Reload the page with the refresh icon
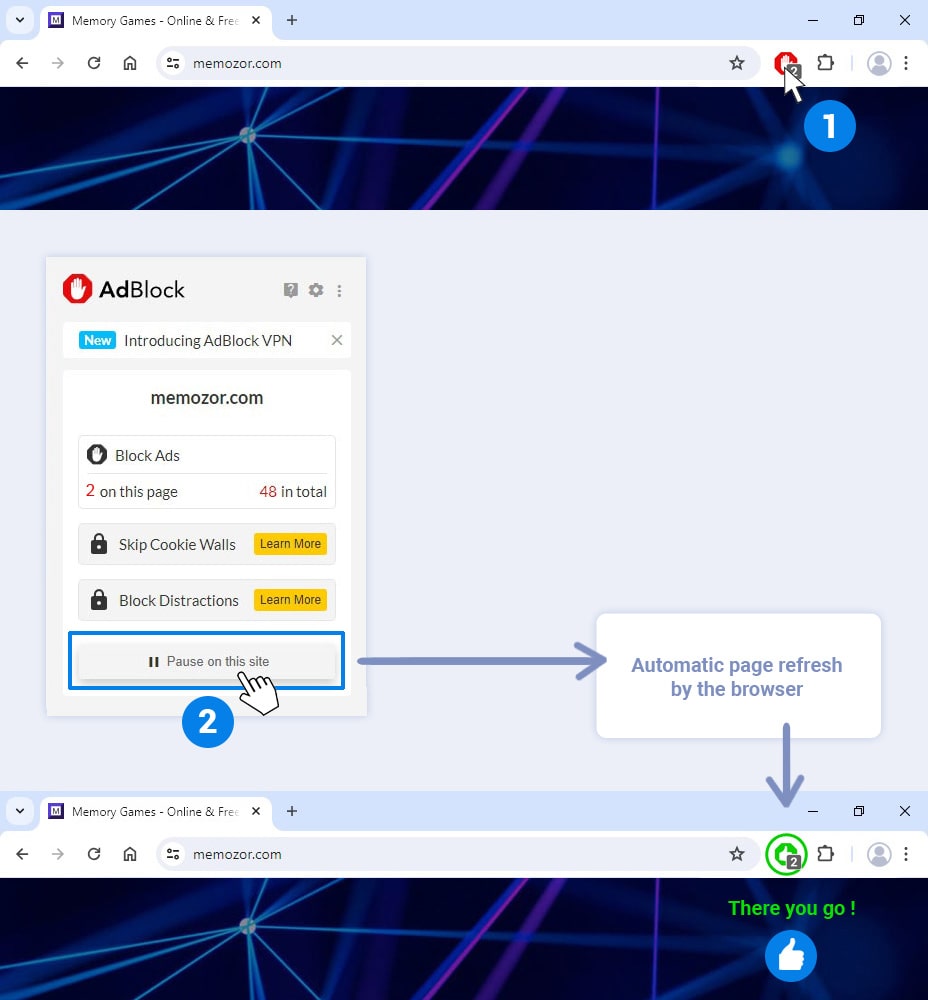Viewport: 928px width, 1000px height. 94,62
